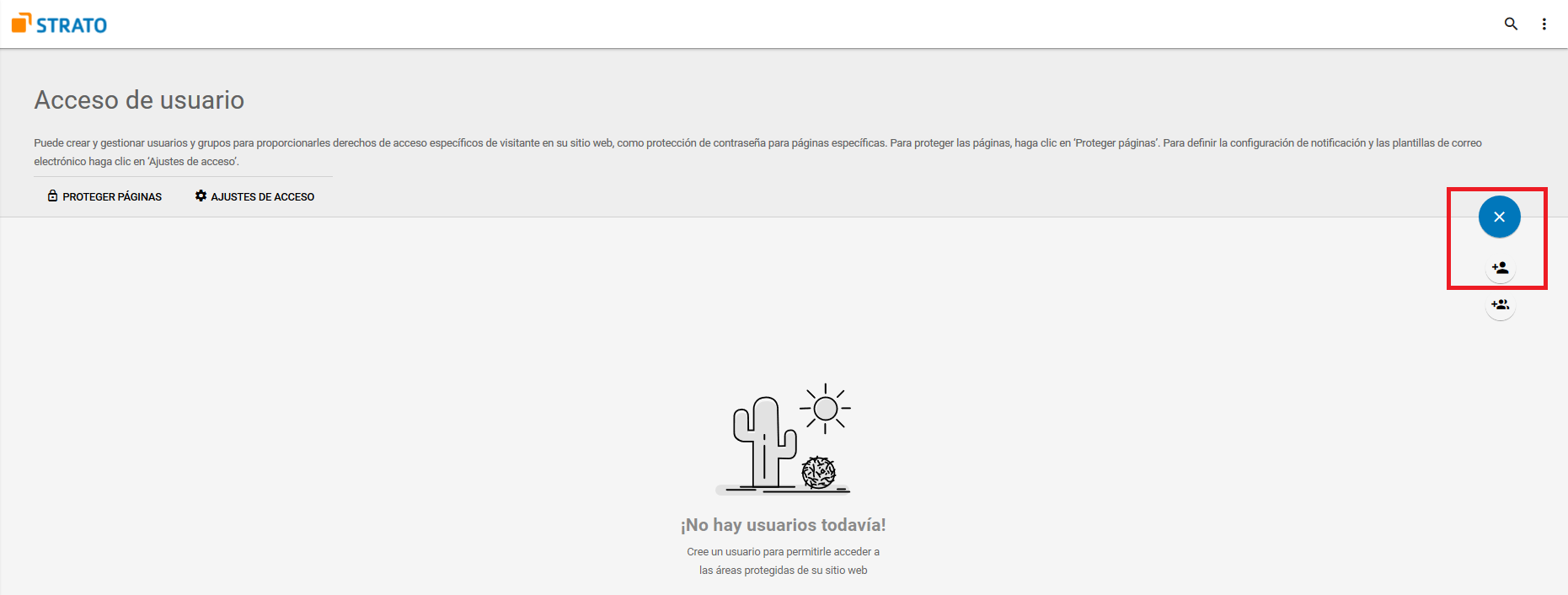Select the 'Acceso de usuario' page heading
Image resolution: width=1568 pixels, height=595 pixels.
pos(139,100)
